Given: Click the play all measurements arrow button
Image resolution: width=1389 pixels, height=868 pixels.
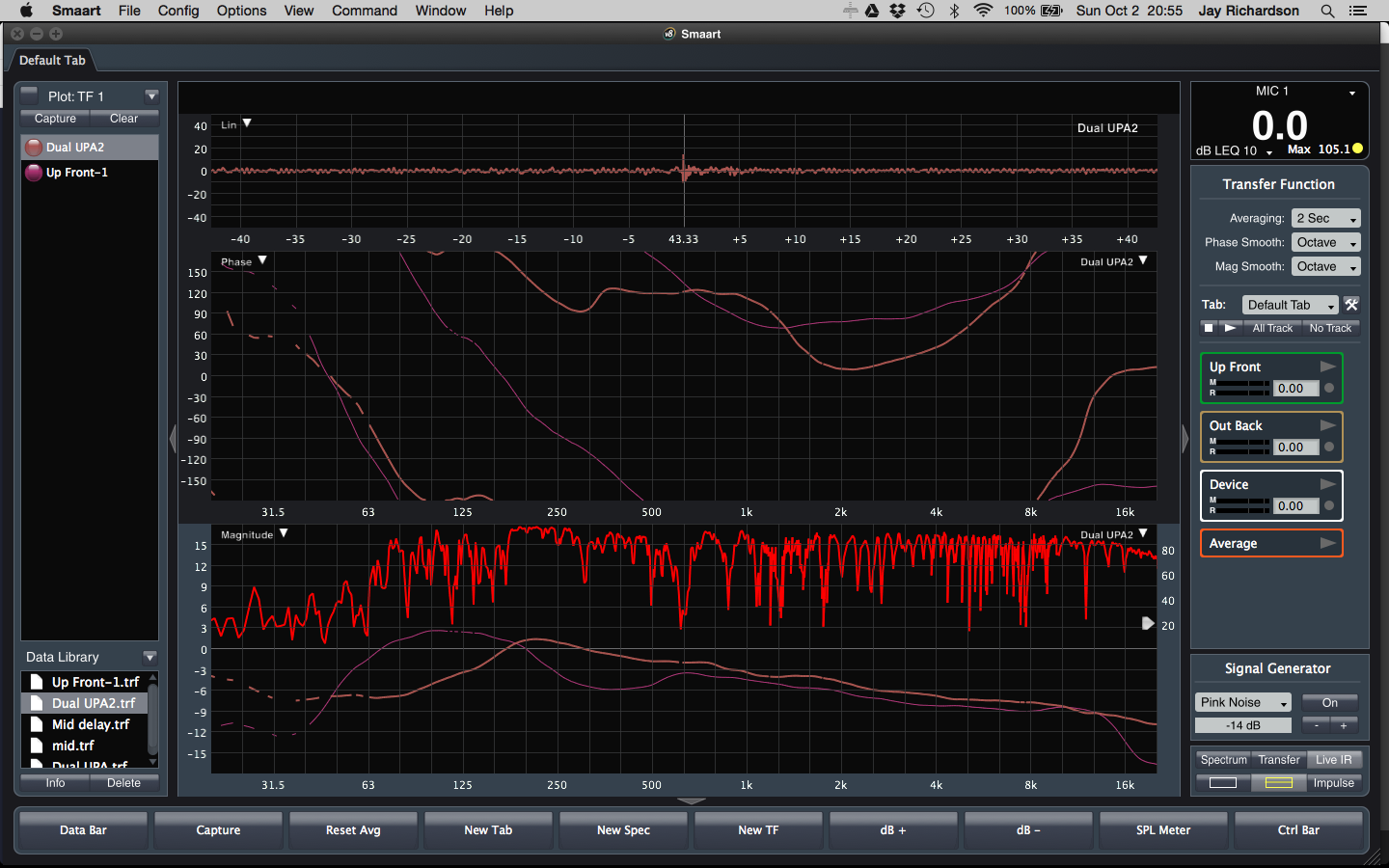Looking at the screenshot, I should coord(1230,328).
